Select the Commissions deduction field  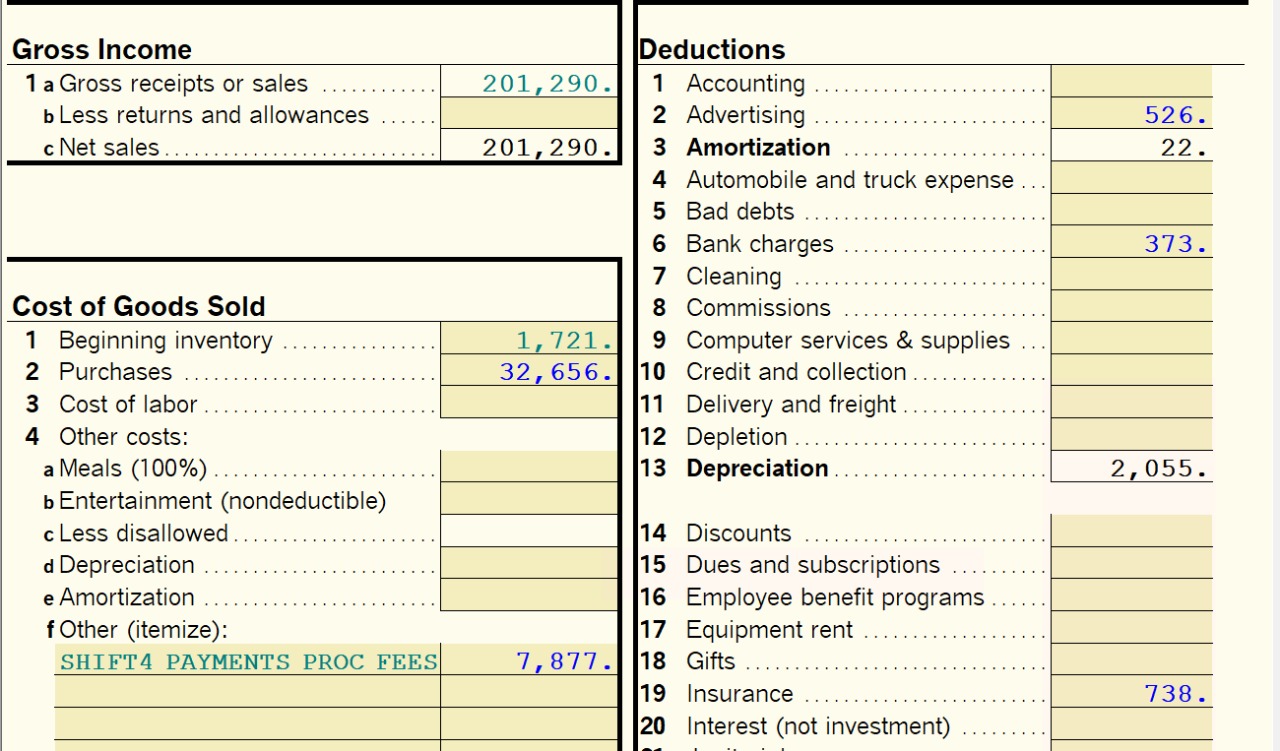(1131, 308)
